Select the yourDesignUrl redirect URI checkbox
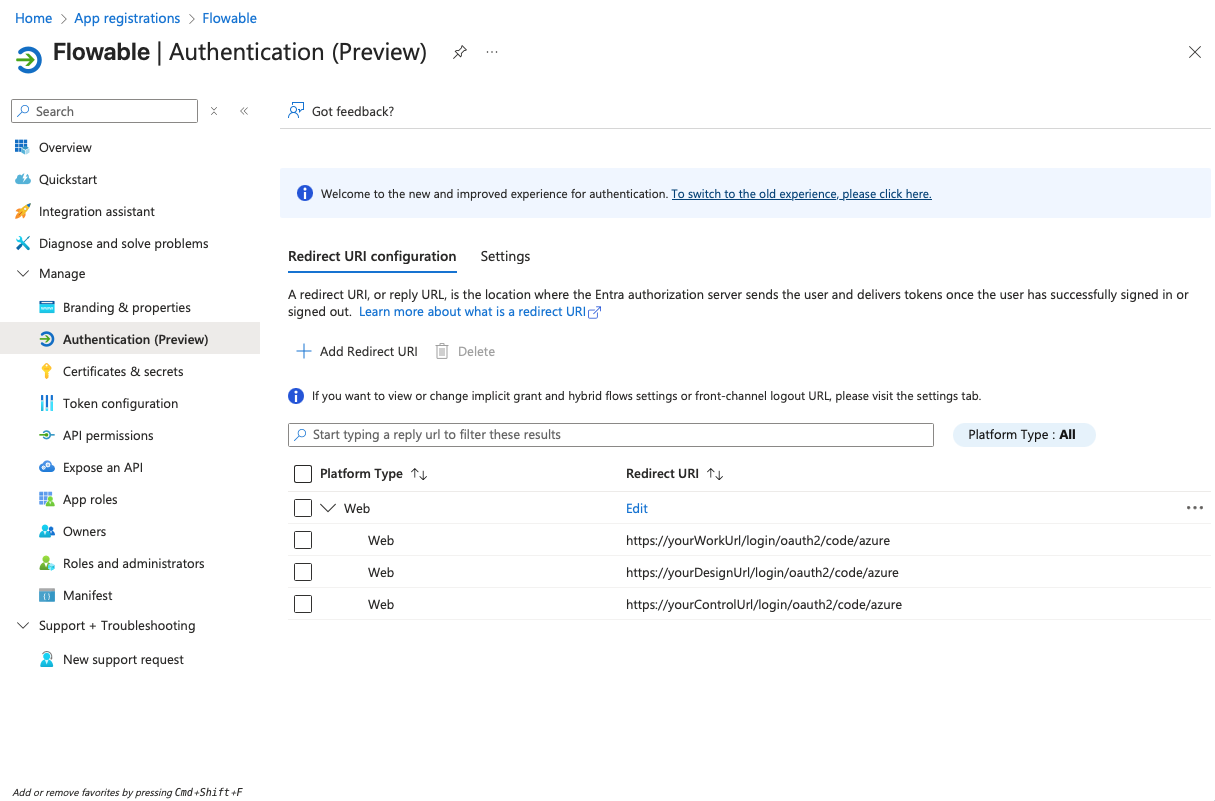This screenshot has height=801, width=1215. [303, 572]
